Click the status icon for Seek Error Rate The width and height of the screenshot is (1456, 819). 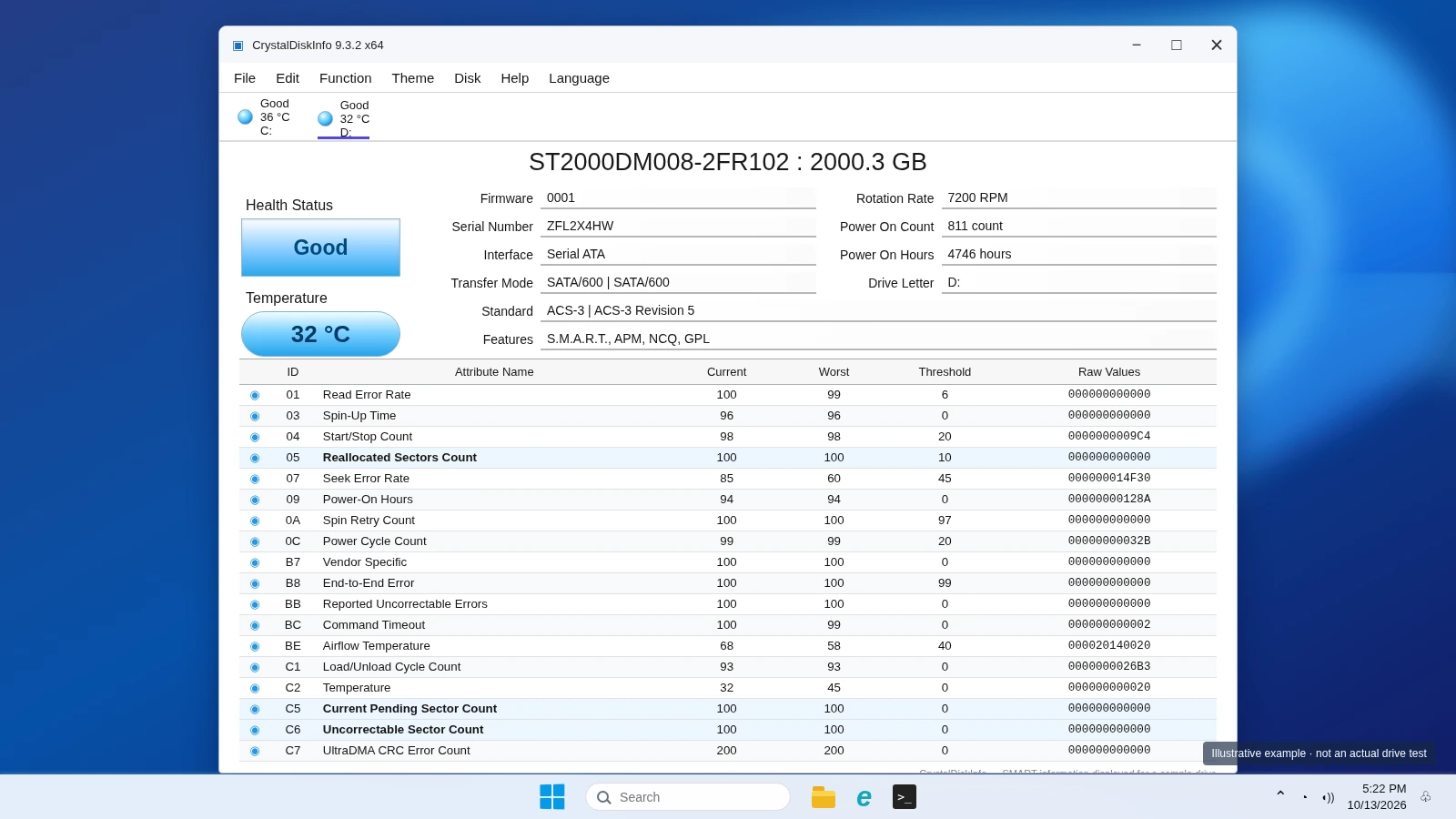point(255,479)
